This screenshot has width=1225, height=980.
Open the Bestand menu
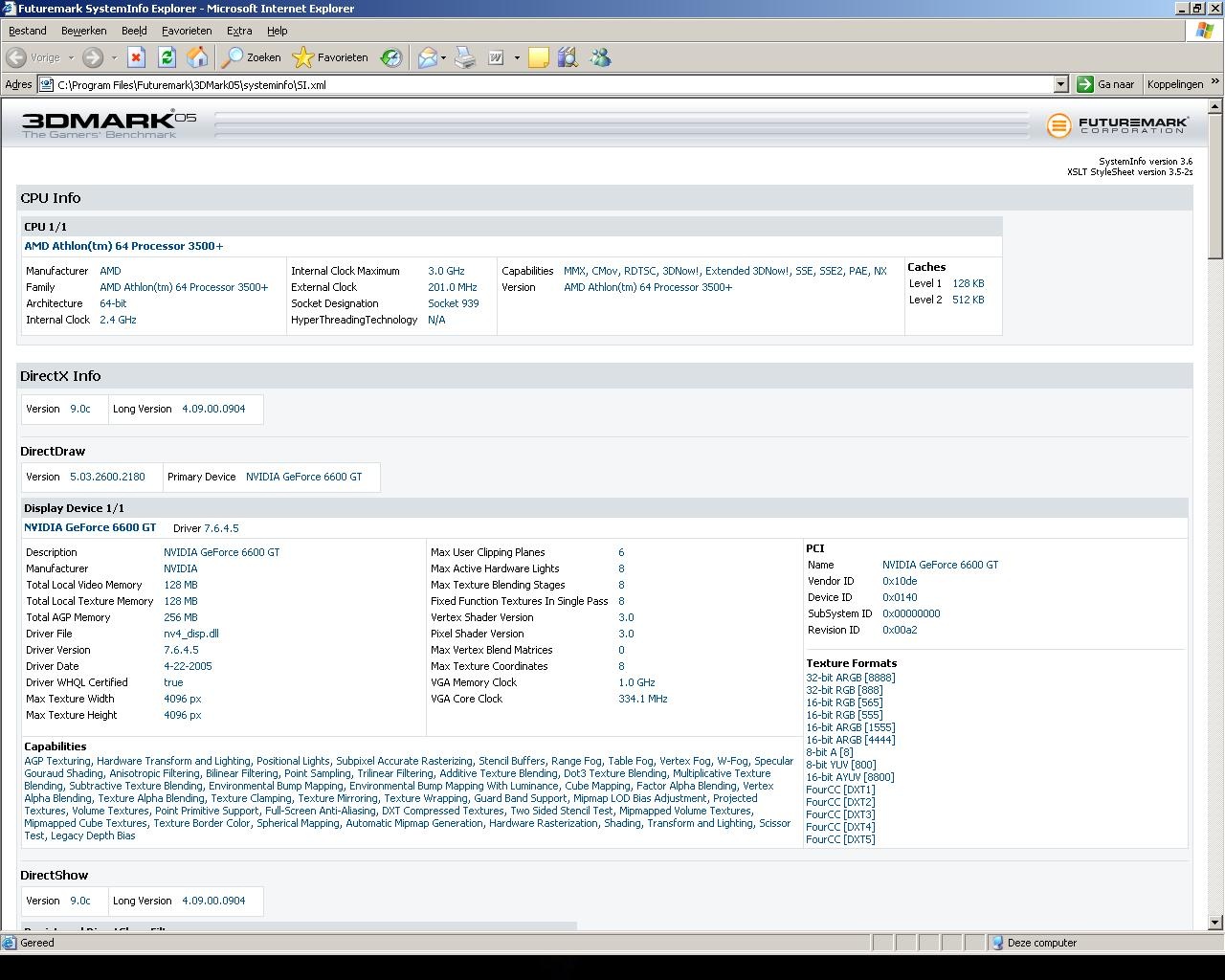pyautogui.click(x=27, y=31)
